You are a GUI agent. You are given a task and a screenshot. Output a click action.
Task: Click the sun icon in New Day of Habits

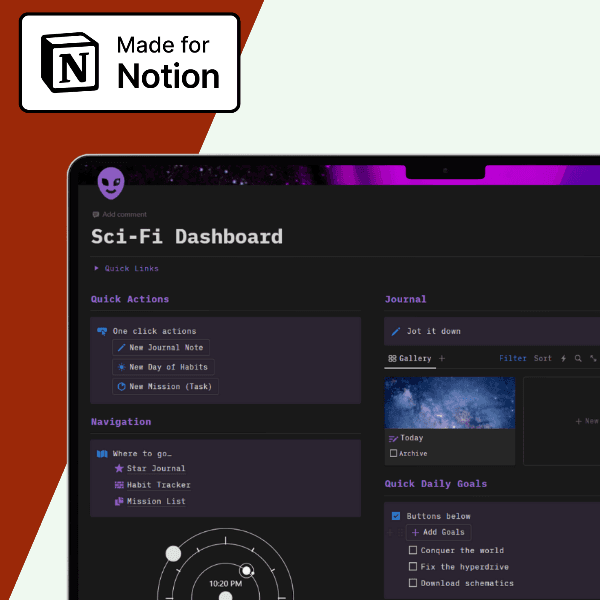121,367
